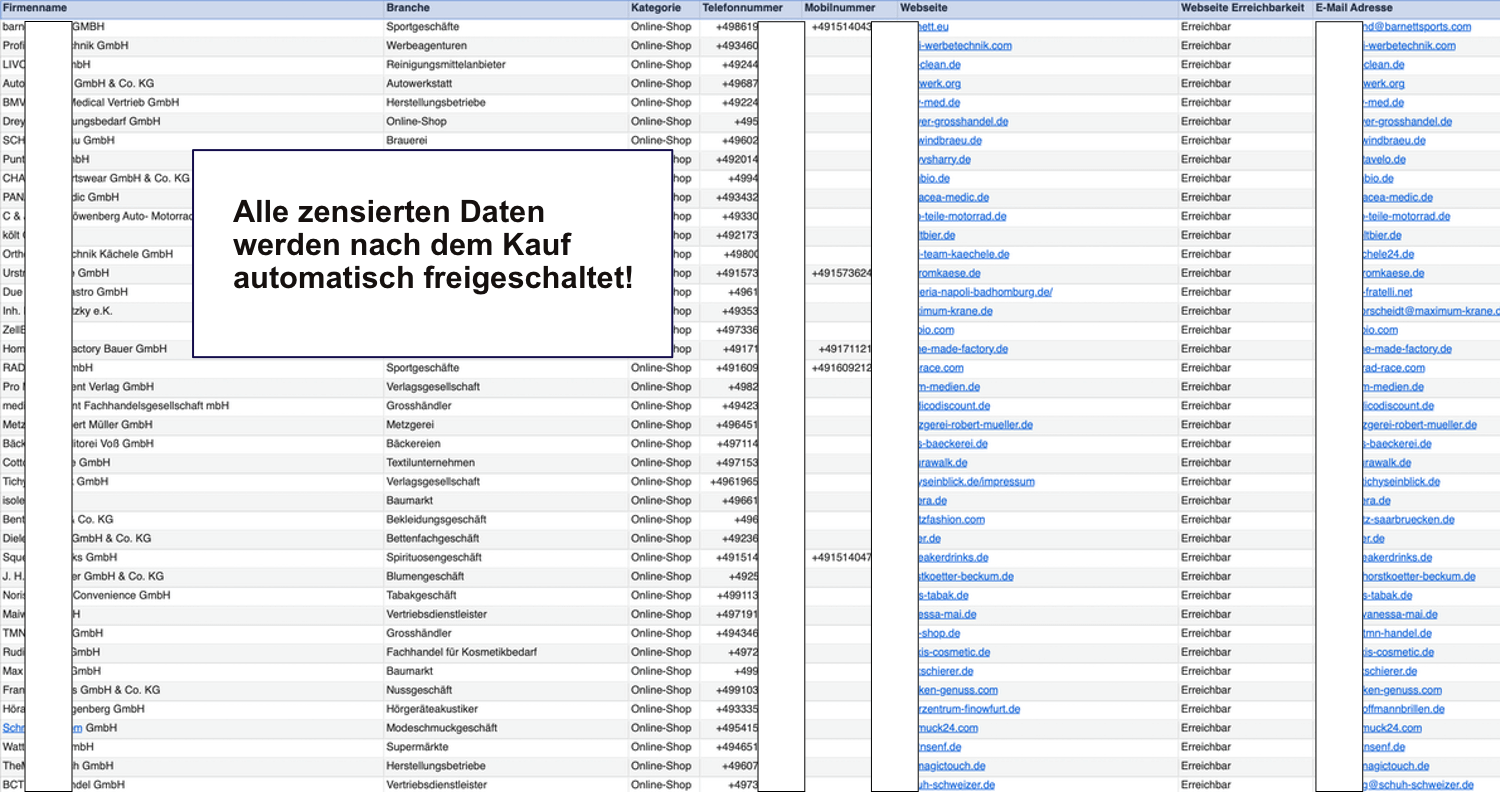Select the mobile number +491514047 cell
Viewport: 1500px width, 792px height.
pyautogui.click(x=842, y=558)
